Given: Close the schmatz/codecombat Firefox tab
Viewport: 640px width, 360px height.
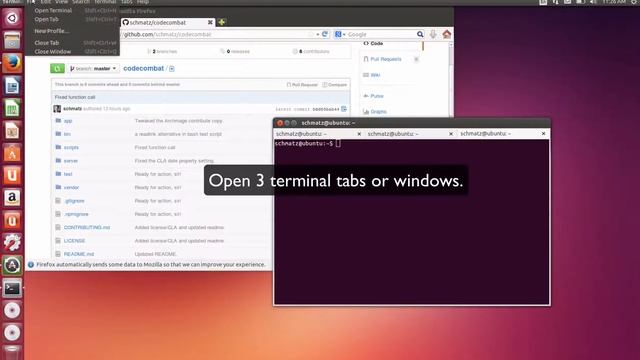Looking at the screenshot, I should [x=210, y=22].
